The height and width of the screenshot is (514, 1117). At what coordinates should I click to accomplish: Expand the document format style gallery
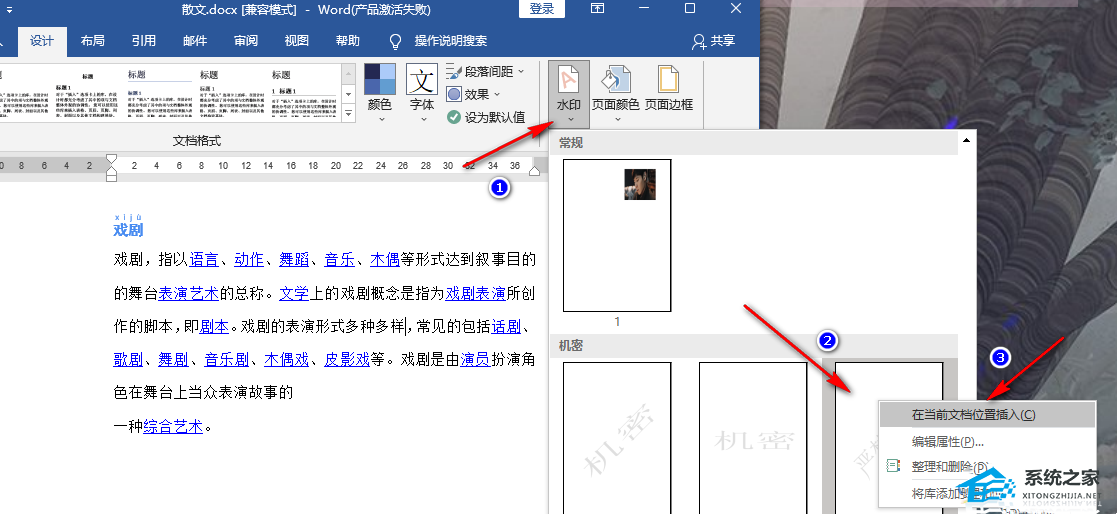pos(348,116)
